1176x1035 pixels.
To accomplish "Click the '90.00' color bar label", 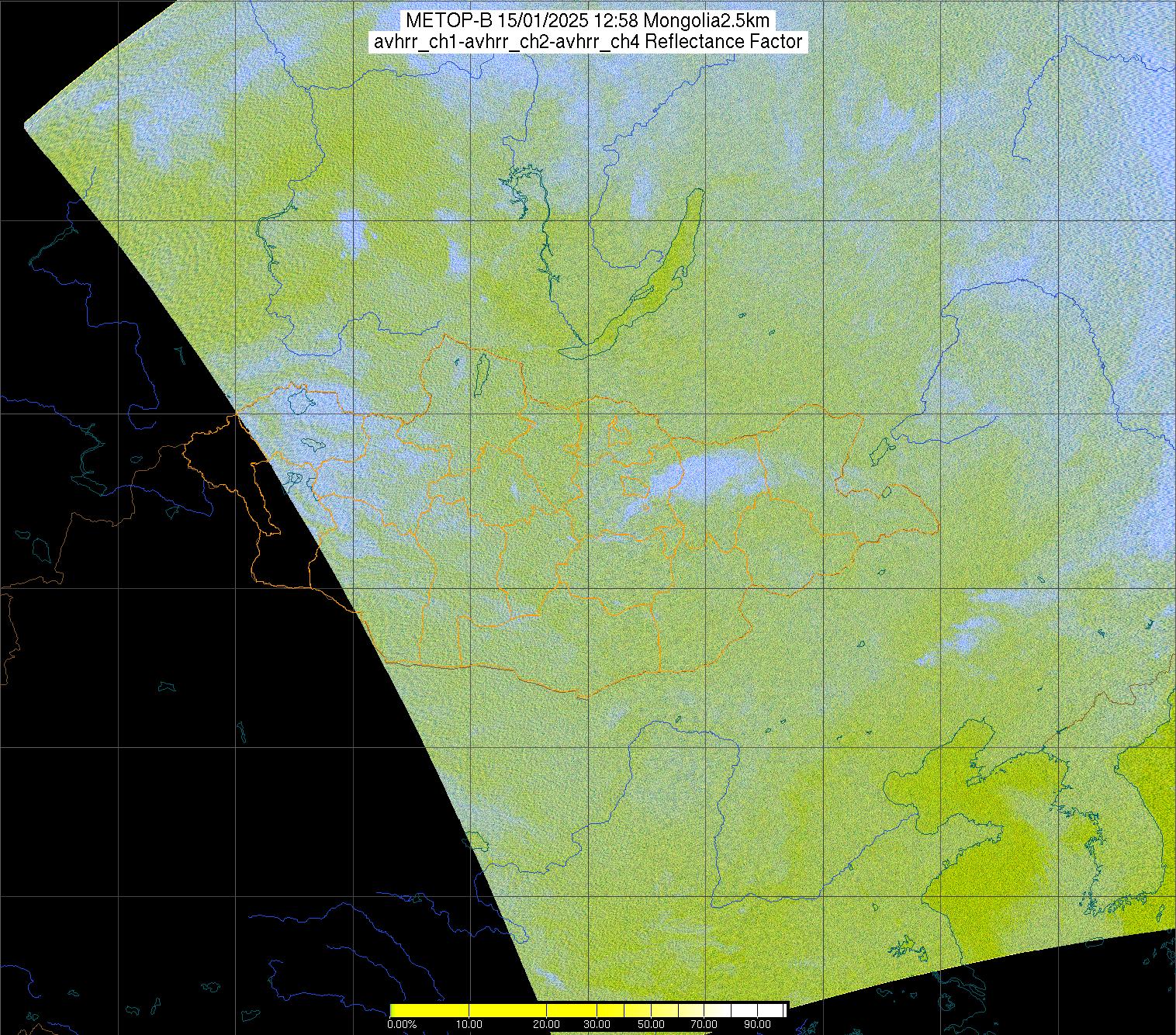I will (757, 1024).
